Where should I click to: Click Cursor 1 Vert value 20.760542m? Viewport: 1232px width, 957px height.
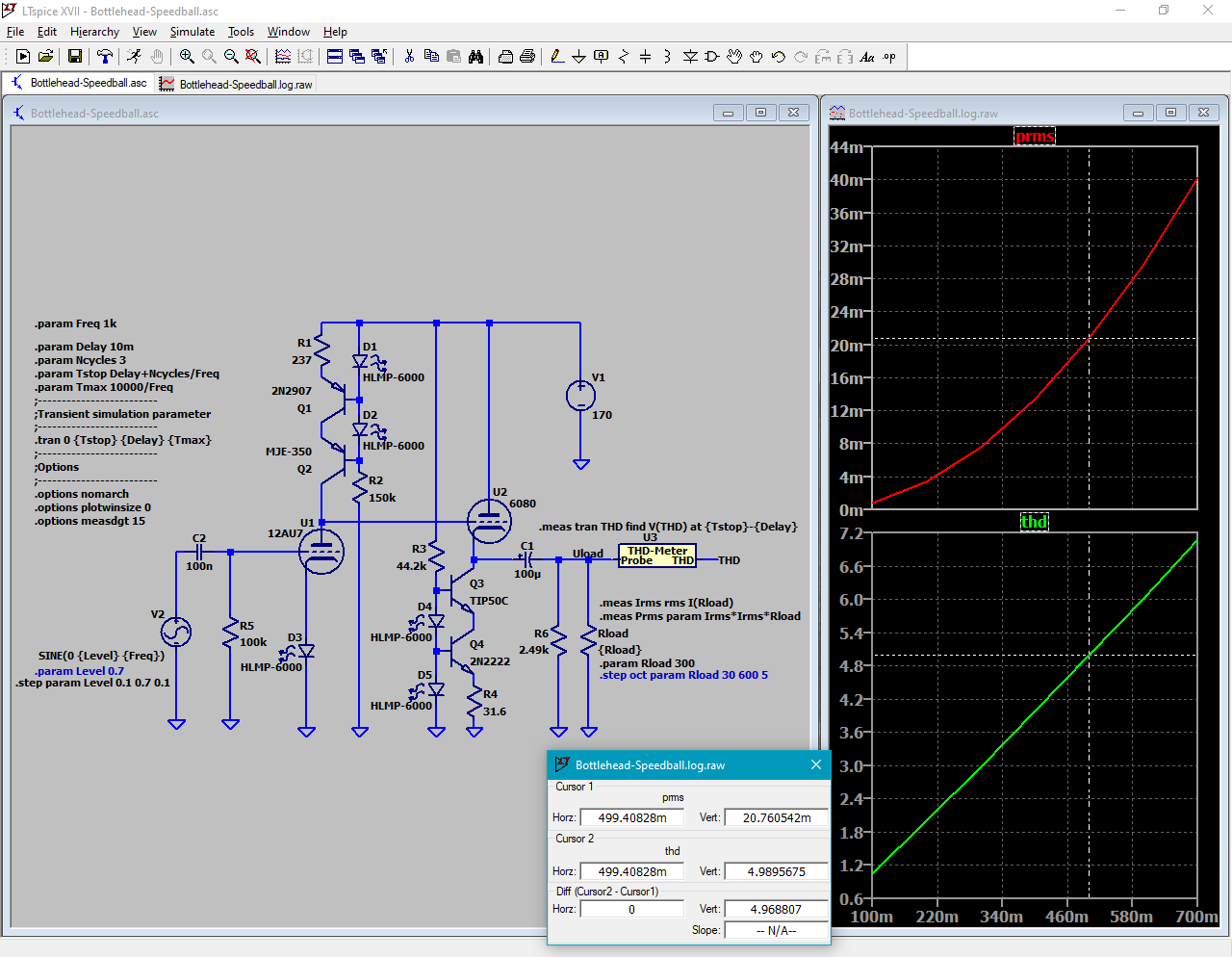(776, 817)
